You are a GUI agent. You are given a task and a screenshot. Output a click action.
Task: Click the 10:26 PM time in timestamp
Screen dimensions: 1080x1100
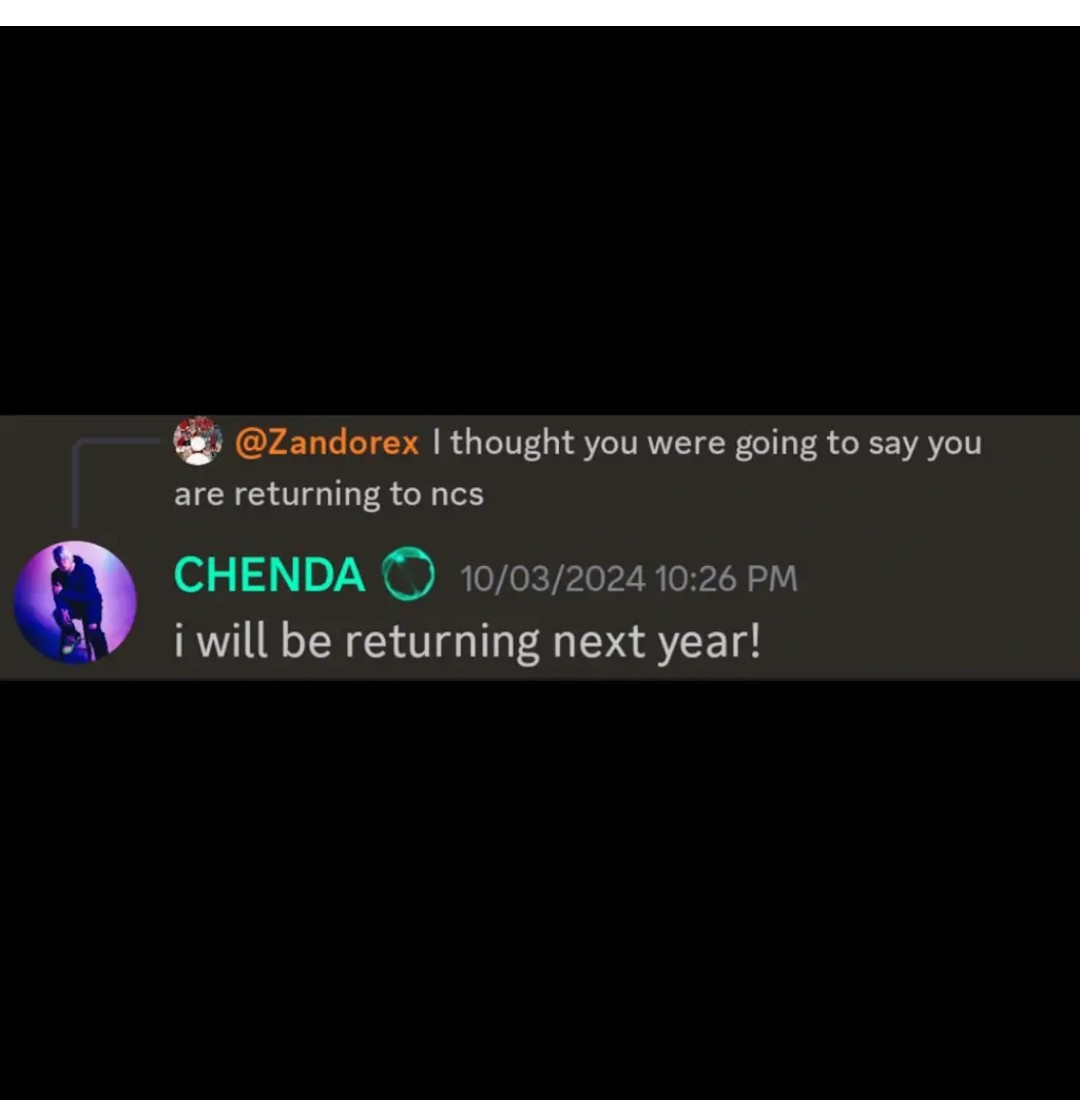pos(726,579)
